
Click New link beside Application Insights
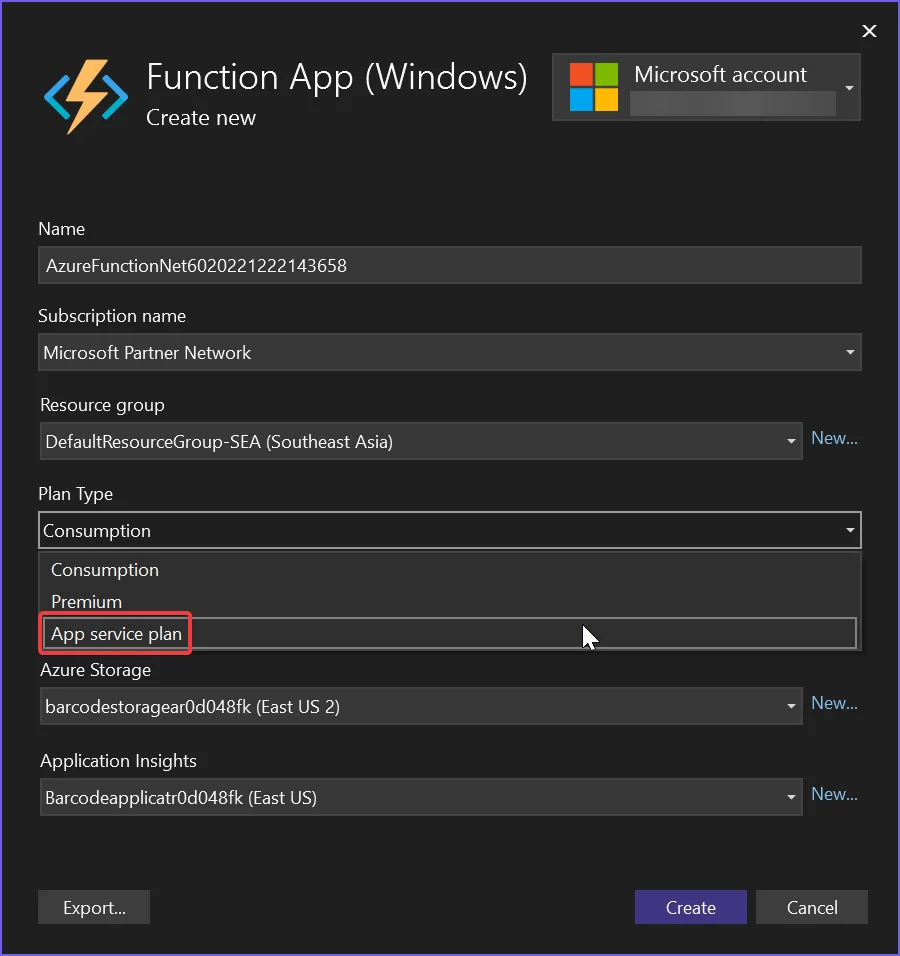(x=834, y=794)
